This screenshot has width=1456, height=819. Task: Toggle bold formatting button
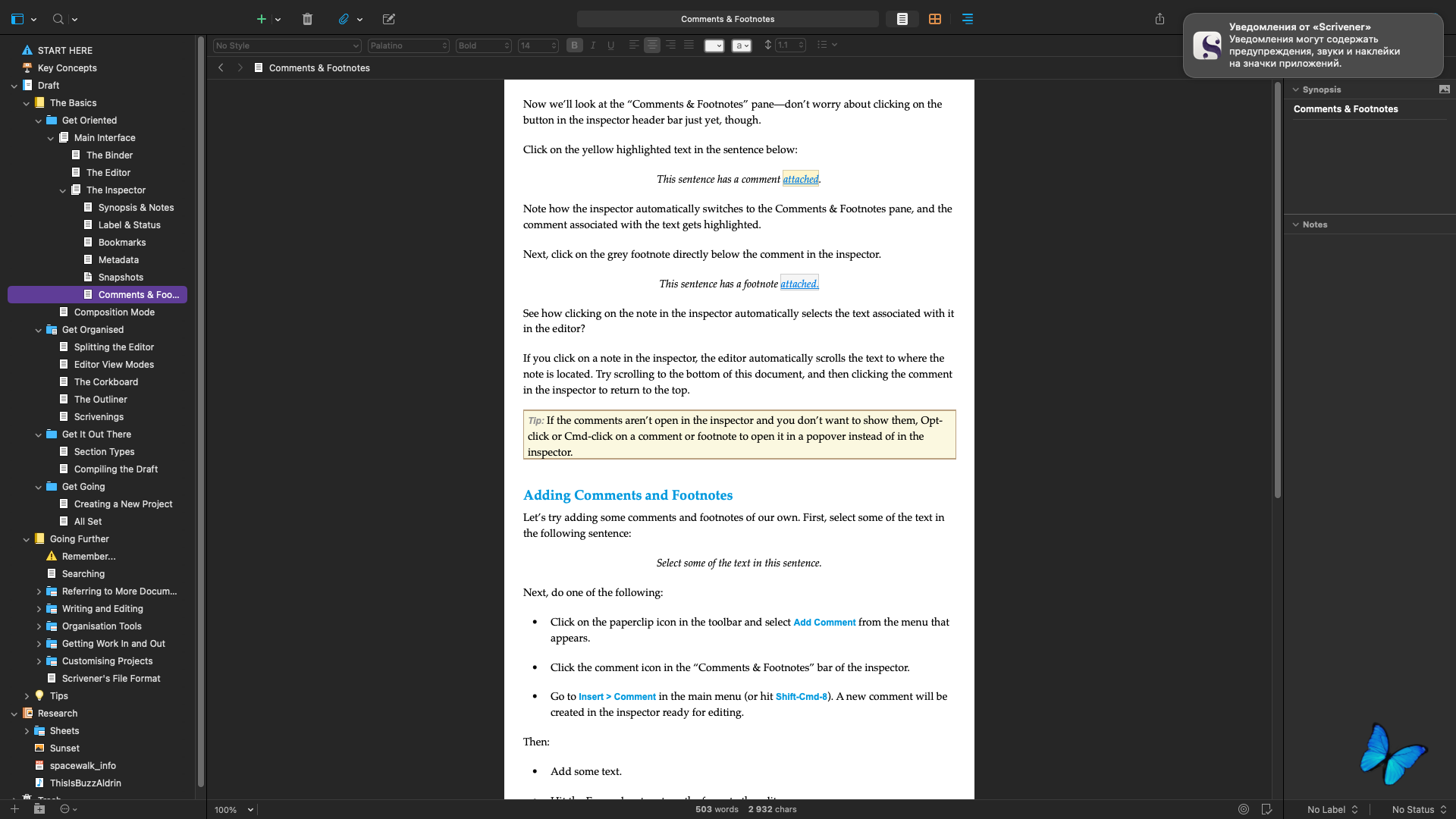(x=574, y=45)
